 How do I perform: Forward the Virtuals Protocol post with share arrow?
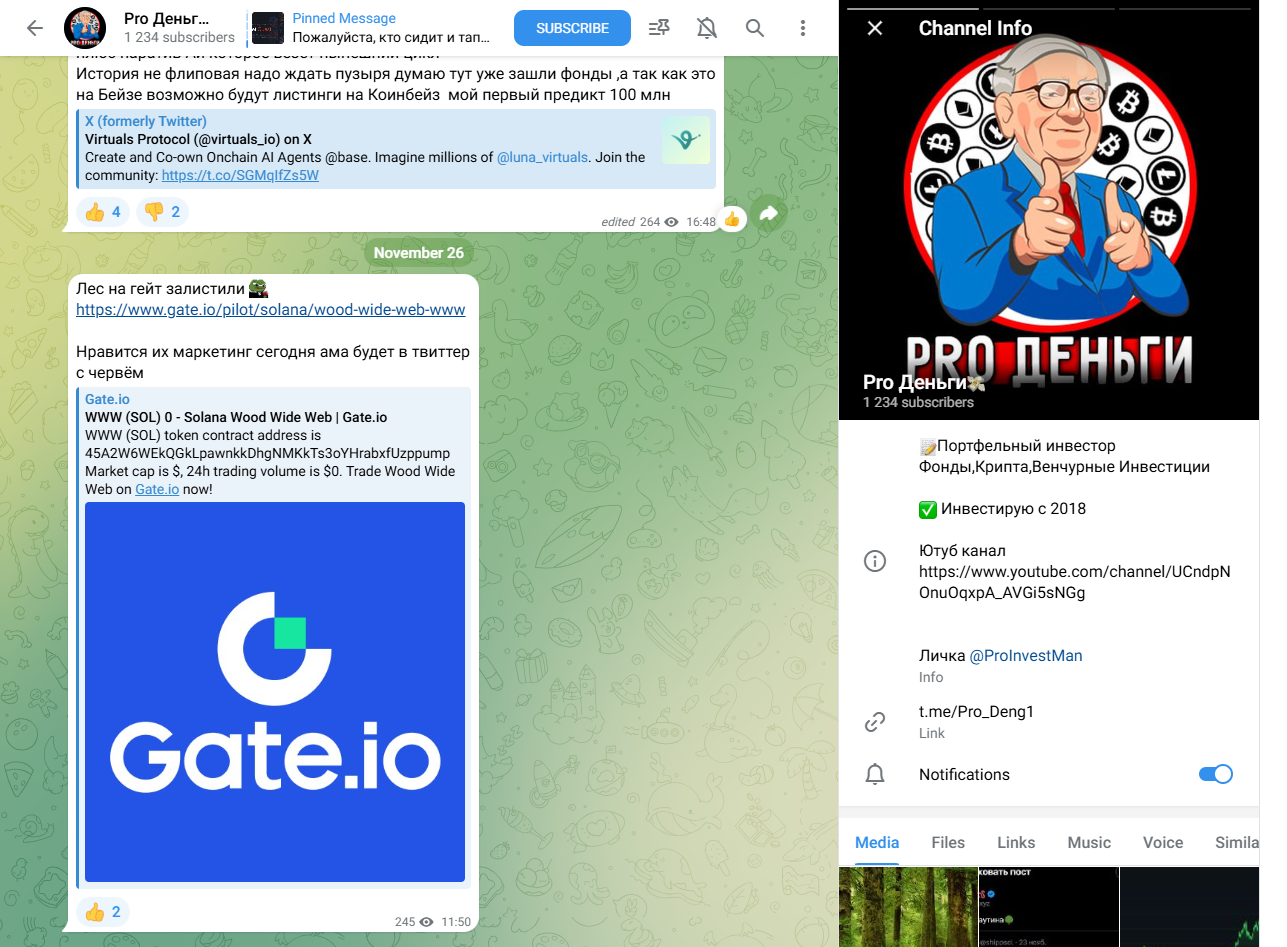tap(769, 214)
